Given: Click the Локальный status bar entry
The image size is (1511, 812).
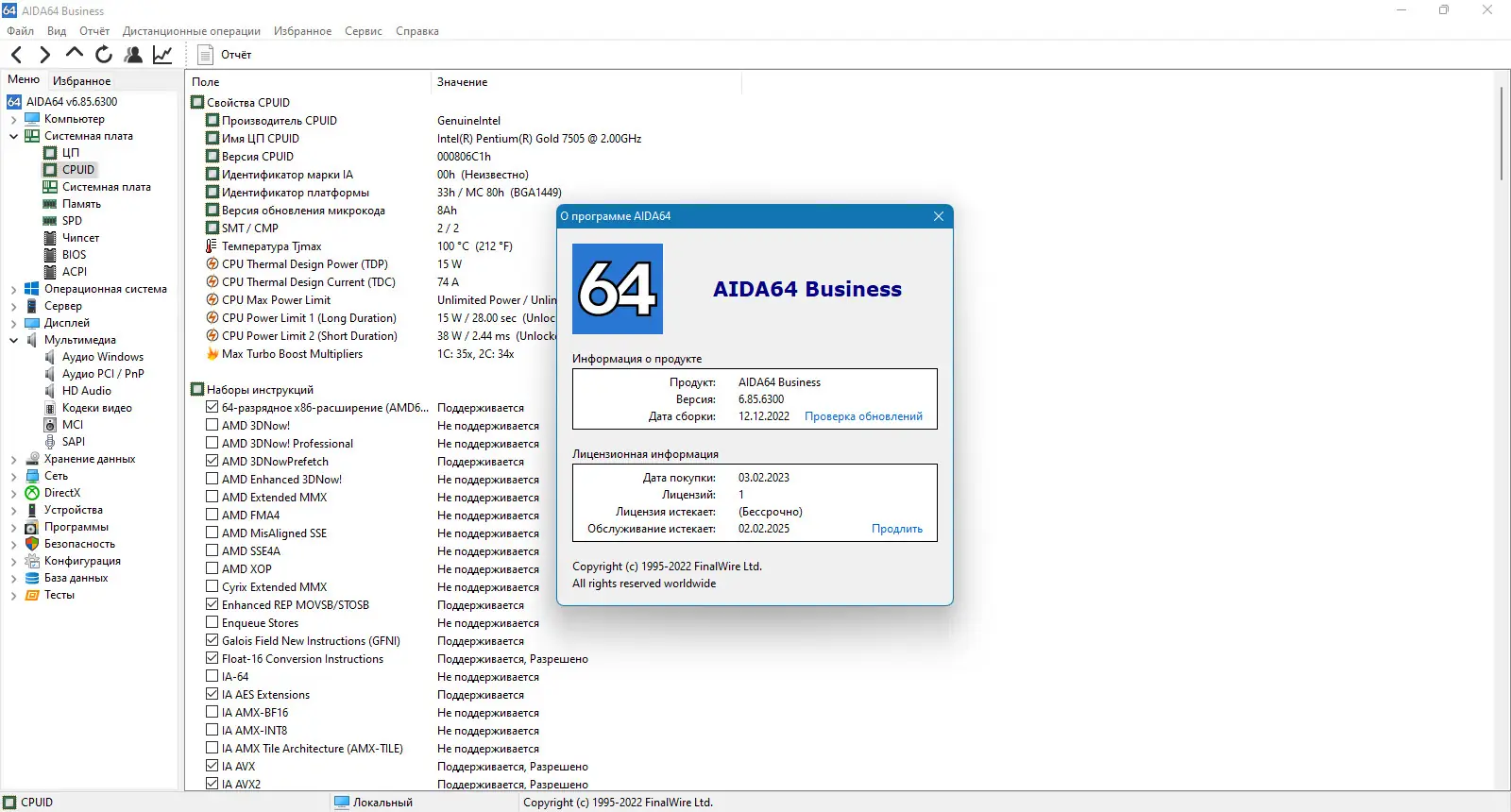Looking at the screenshot, I should [x=374, y=803].
